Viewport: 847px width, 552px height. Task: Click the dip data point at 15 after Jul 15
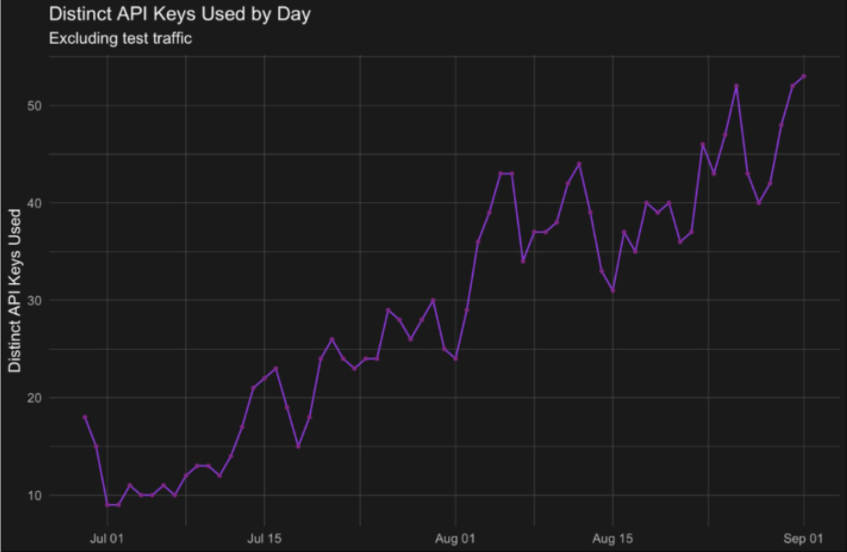pos(298,446)
